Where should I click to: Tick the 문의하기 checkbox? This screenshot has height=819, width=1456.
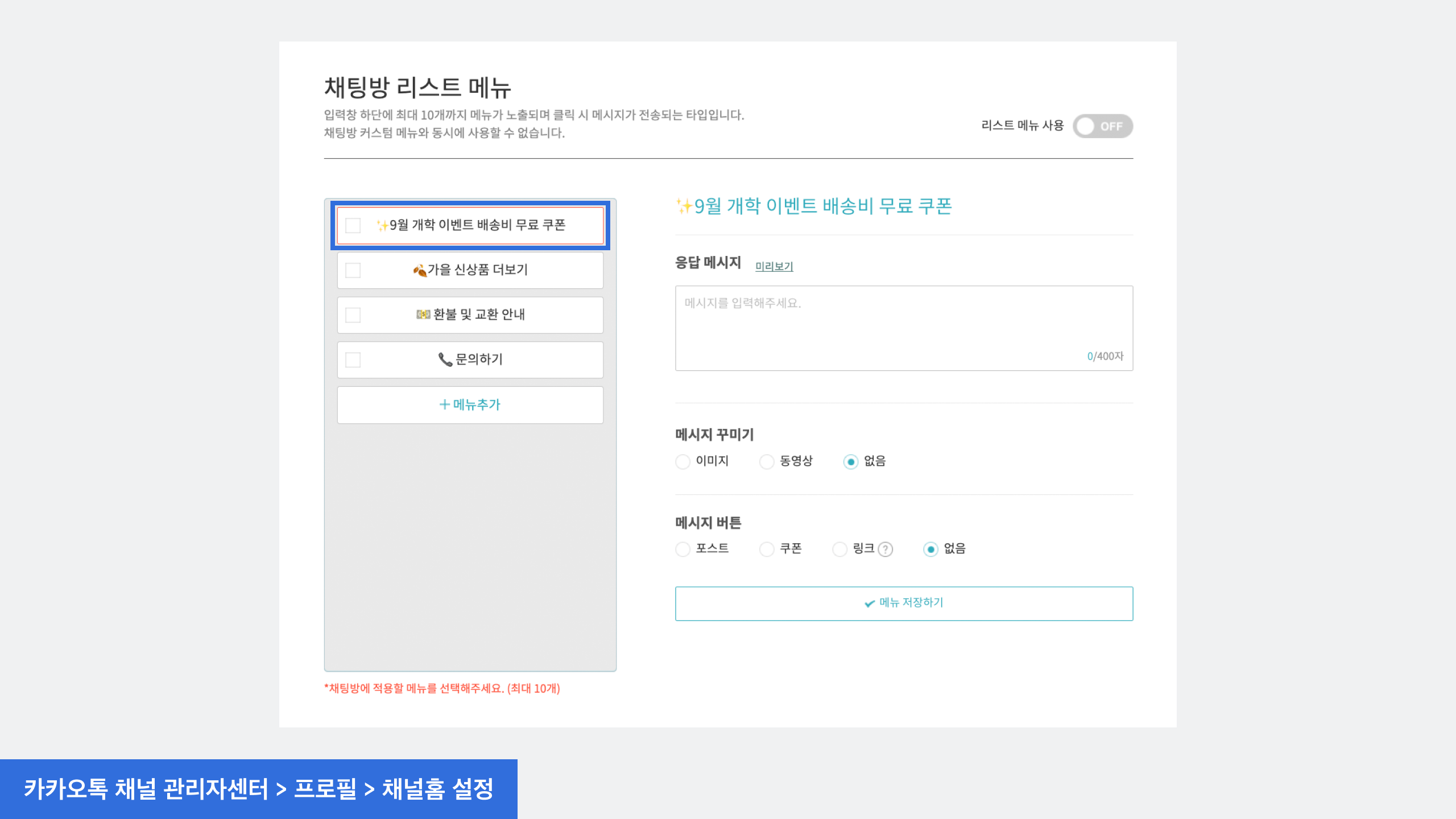click(x=353, y=360)
